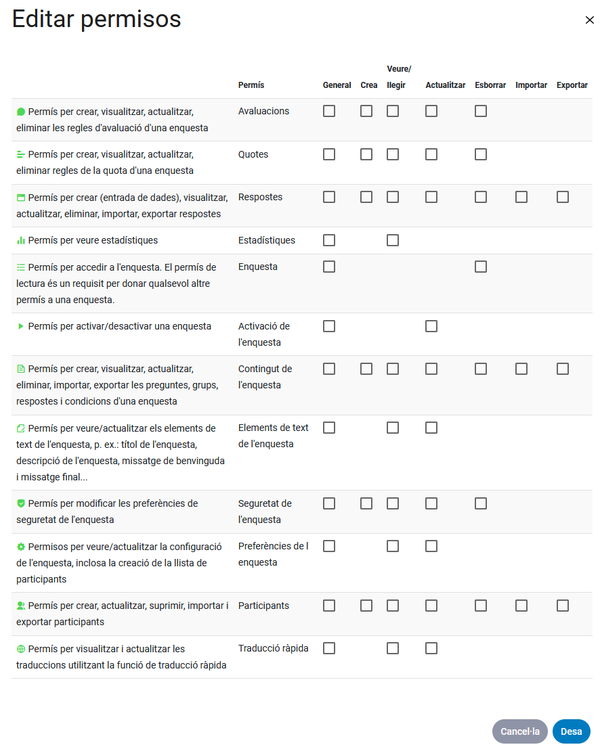This screenshot has width=600, height=749.
Task: Toggle Veure/llegir checkbox for Estadístiques
Action: click(x=393, y=240)
